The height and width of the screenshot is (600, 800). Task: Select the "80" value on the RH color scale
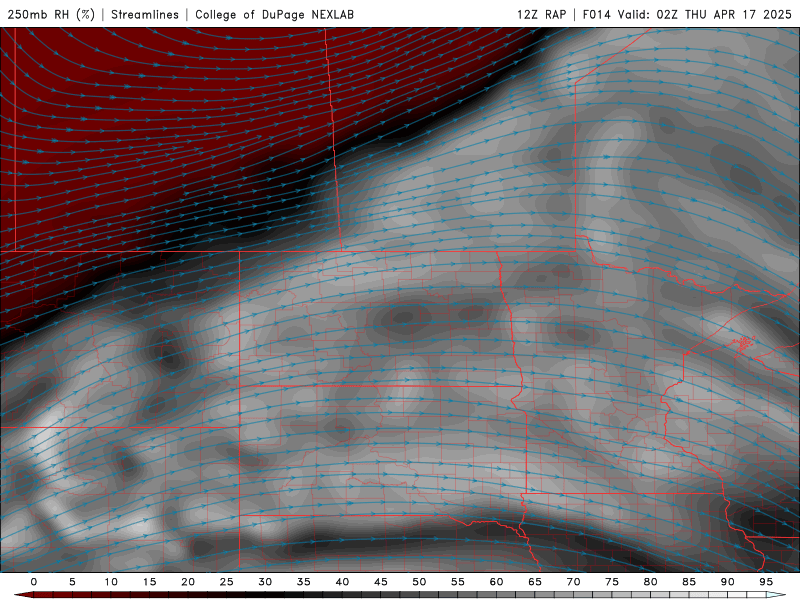click(650, 582)
